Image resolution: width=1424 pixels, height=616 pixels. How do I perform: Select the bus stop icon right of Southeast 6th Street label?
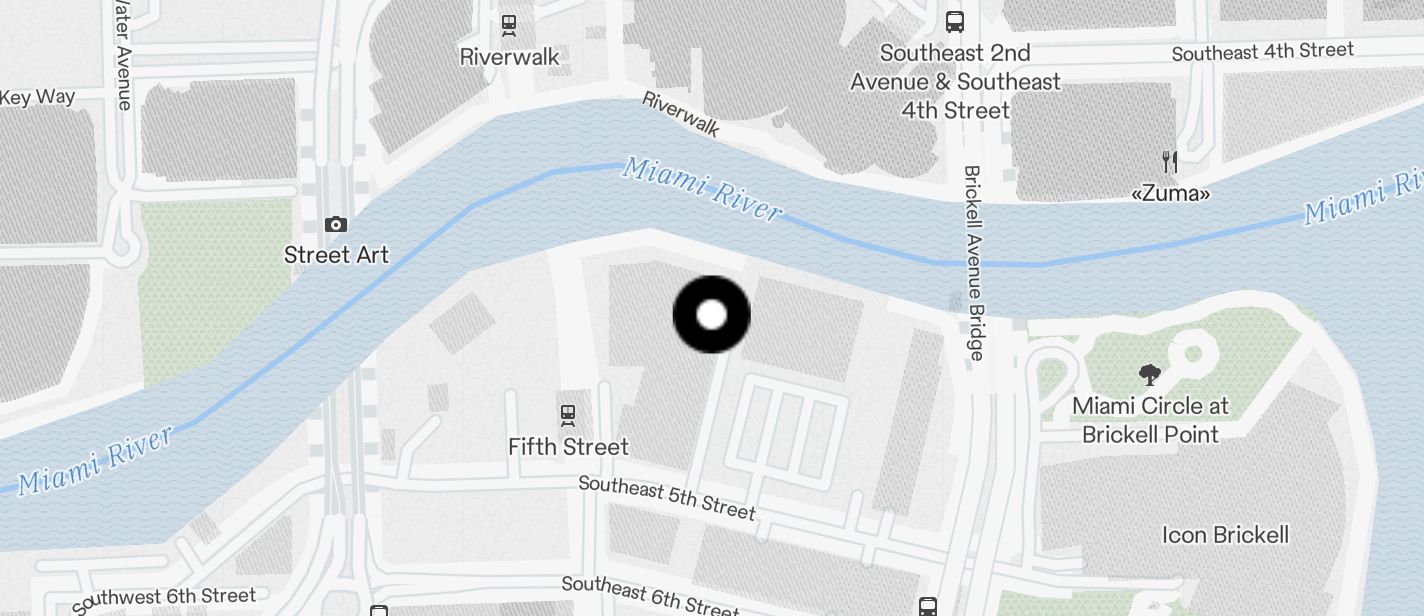(928, 607)
